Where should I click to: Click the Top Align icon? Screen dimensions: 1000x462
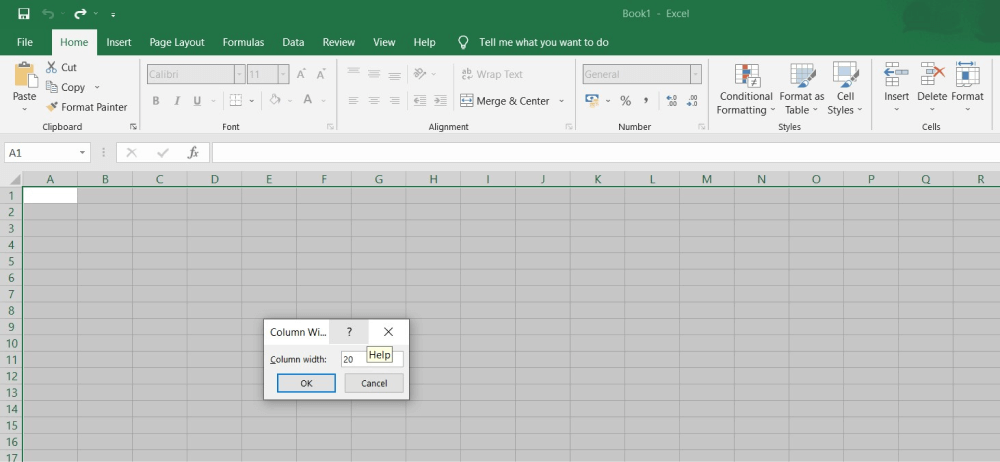tap(353, 73)
